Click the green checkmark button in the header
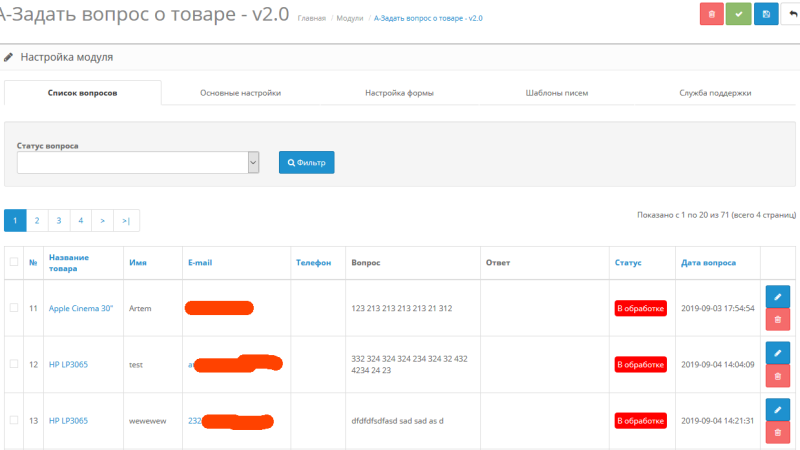The height and width of the screenshot is (450, 800). [739, 14]
